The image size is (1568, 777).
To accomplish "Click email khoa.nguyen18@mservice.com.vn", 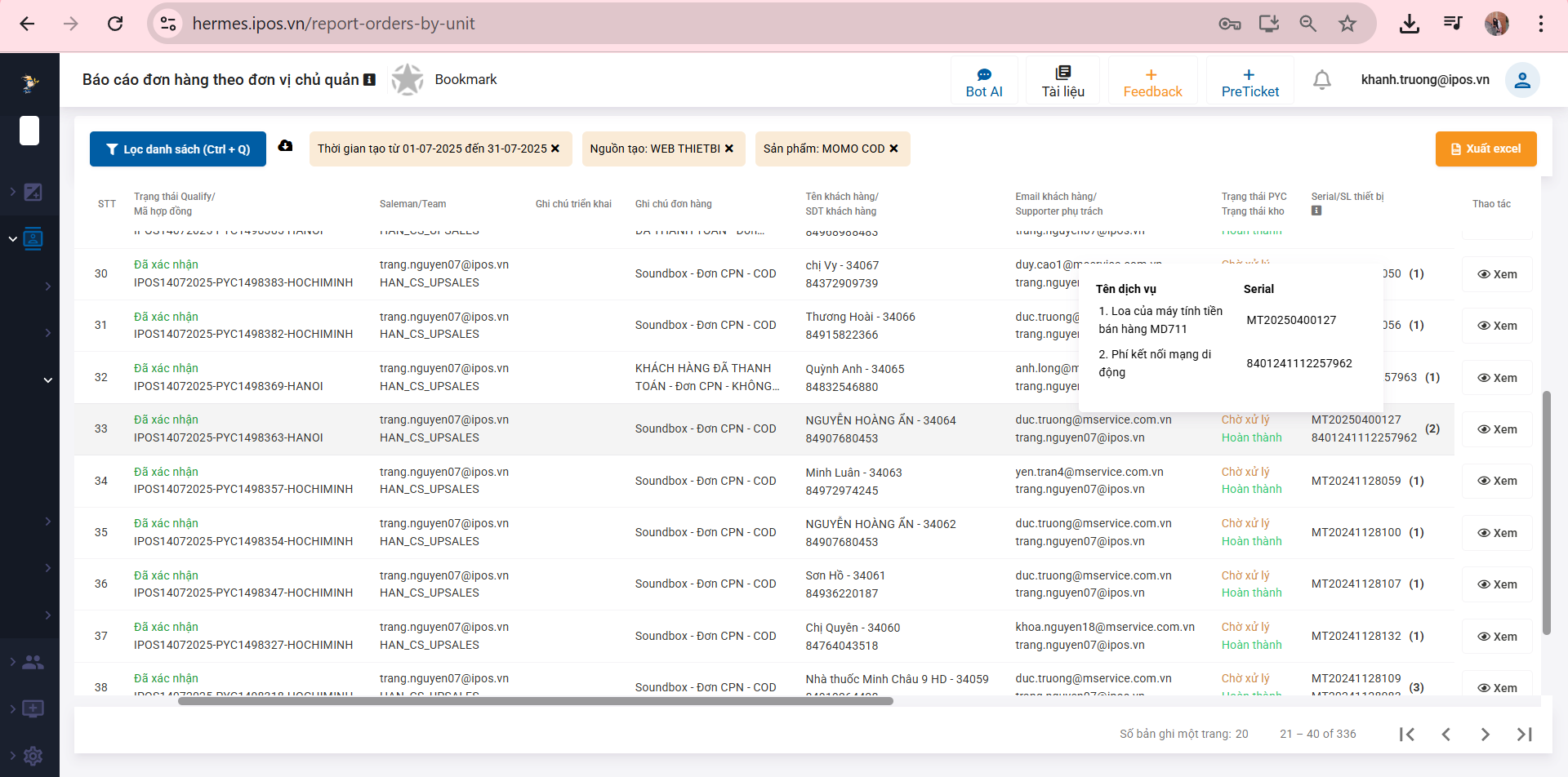I will click(1105, 627).
